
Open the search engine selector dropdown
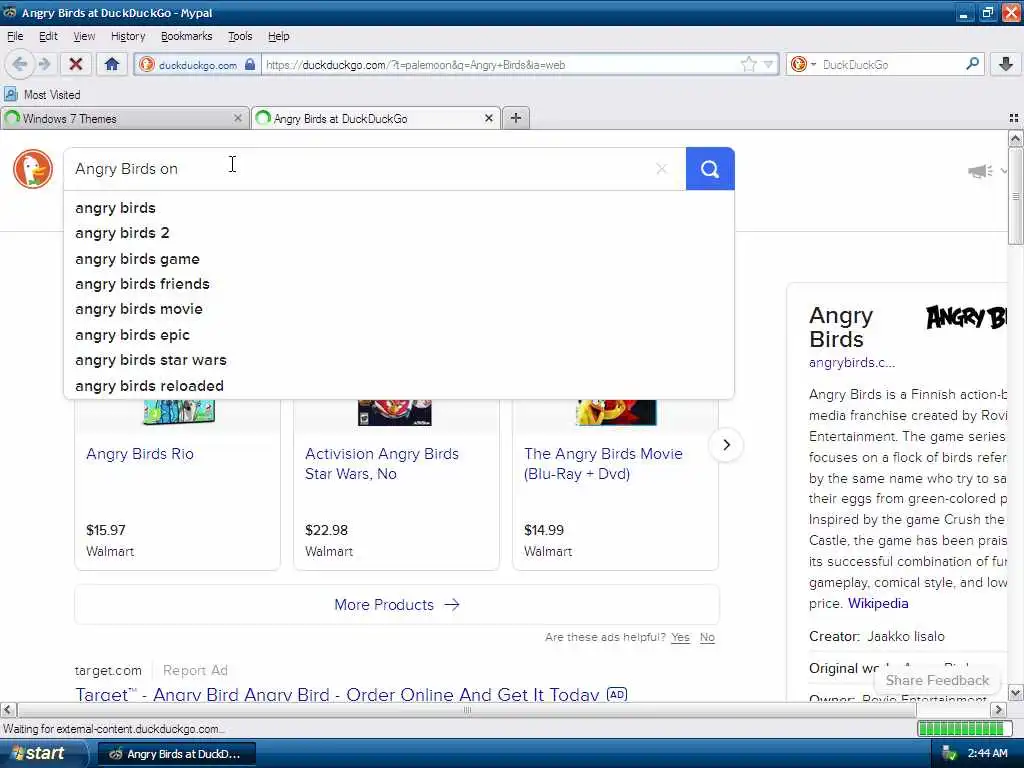coord(803,64)
